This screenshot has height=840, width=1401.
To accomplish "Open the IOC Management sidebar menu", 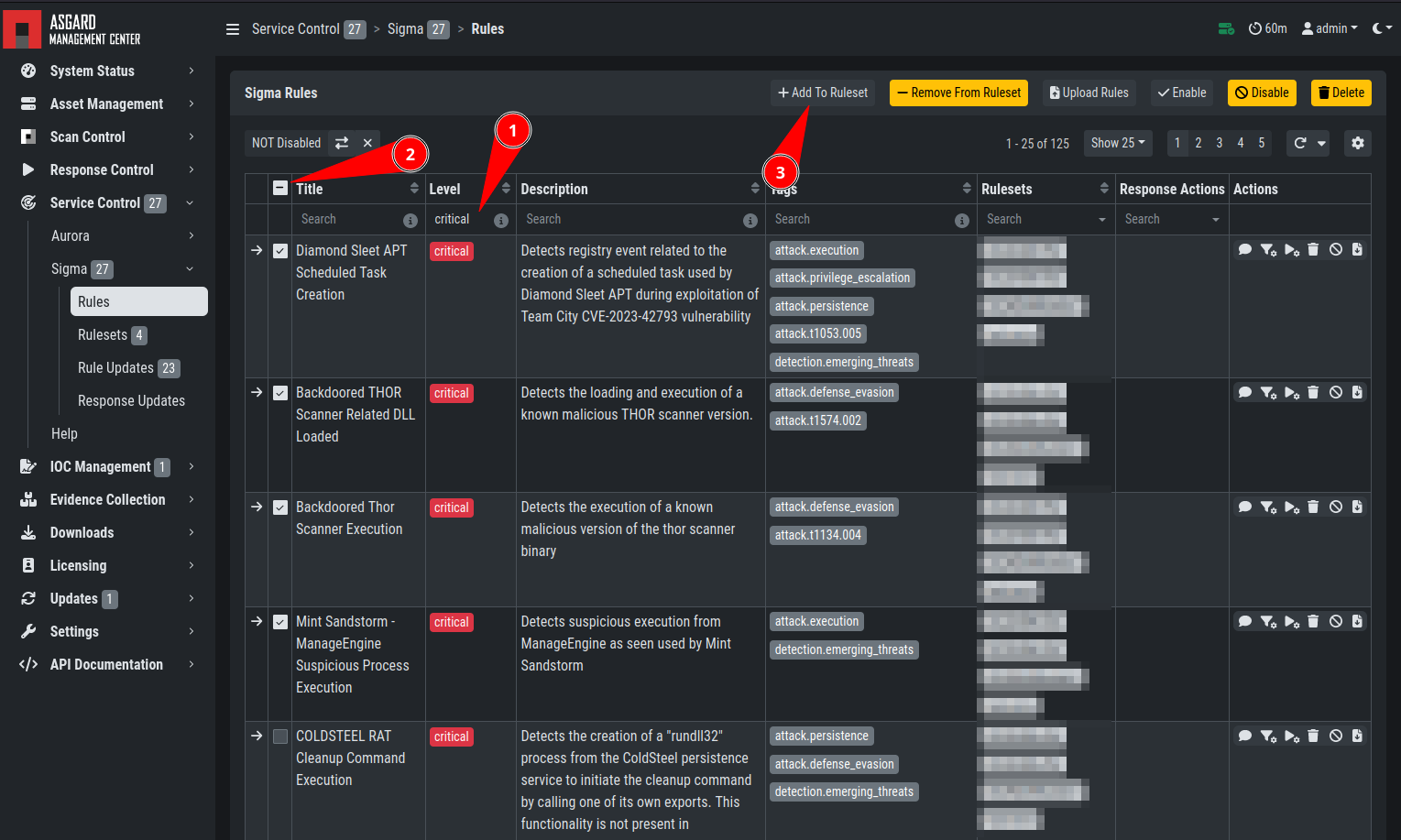I will (x=107, y=466).
